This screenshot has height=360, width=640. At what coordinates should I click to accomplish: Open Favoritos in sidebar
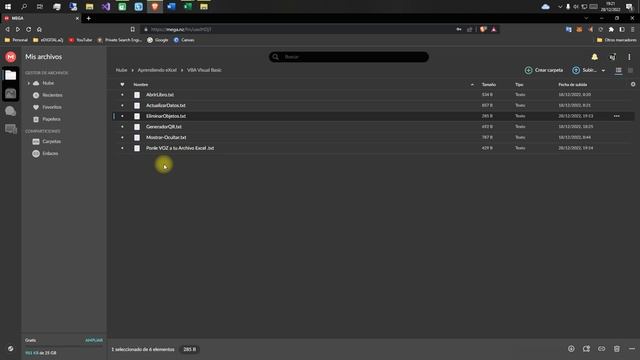(52, 107)
